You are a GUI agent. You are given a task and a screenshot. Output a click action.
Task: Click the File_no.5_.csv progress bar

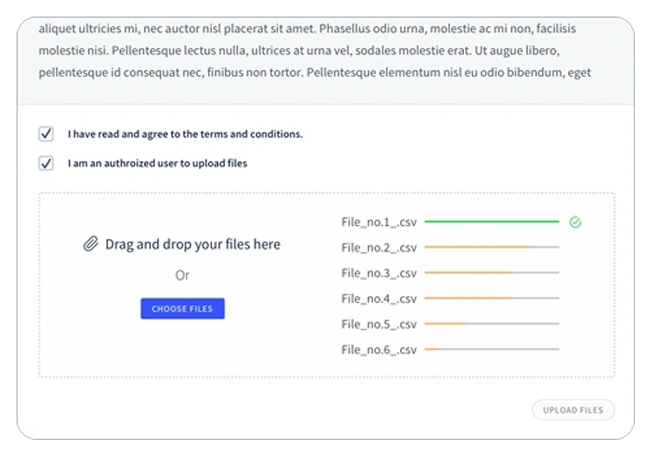pyautogui.click(x=492, y=324)
